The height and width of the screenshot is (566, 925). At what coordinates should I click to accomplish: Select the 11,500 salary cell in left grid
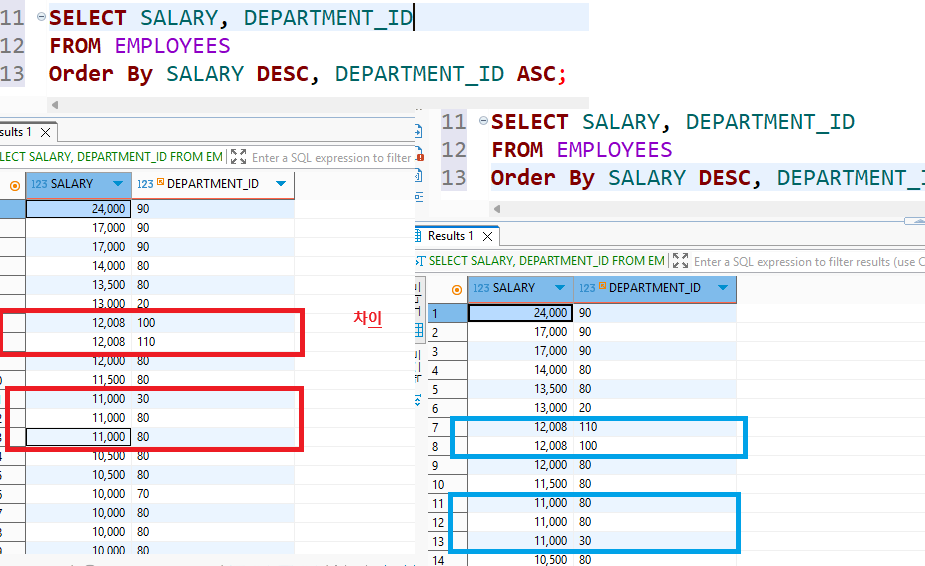click(x=78, y=379)
